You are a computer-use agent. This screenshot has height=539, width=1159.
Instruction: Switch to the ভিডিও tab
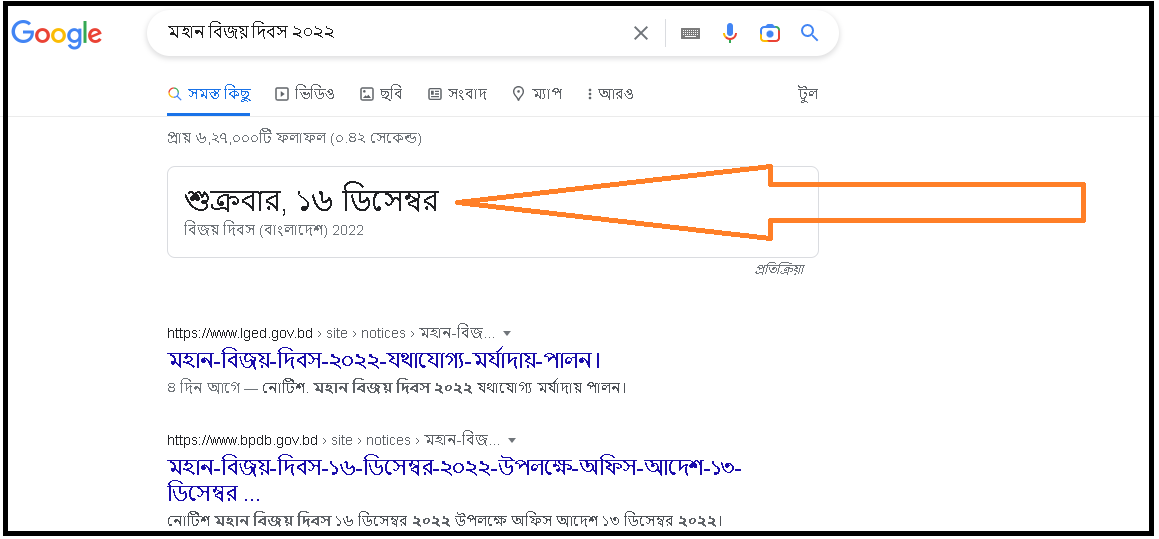305,94
